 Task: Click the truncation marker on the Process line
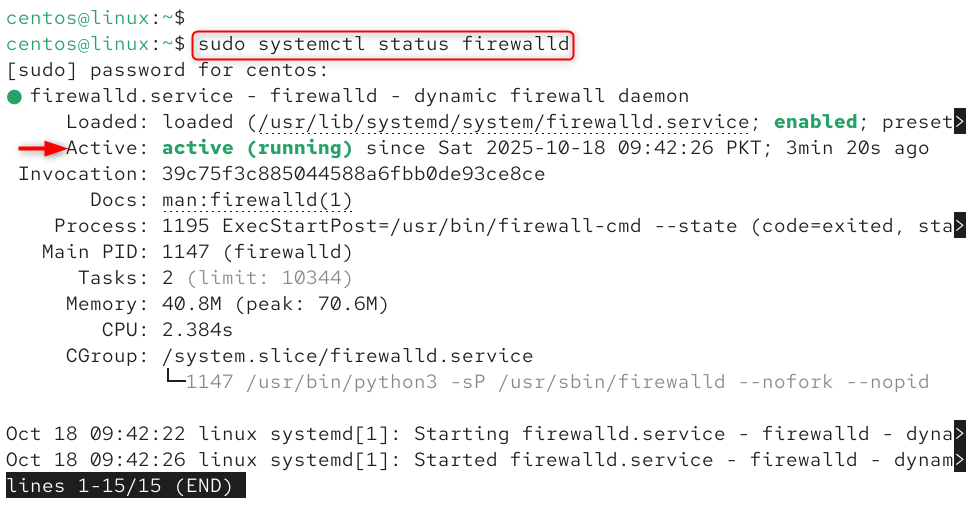pyautogui.click(x=960, y=226)
